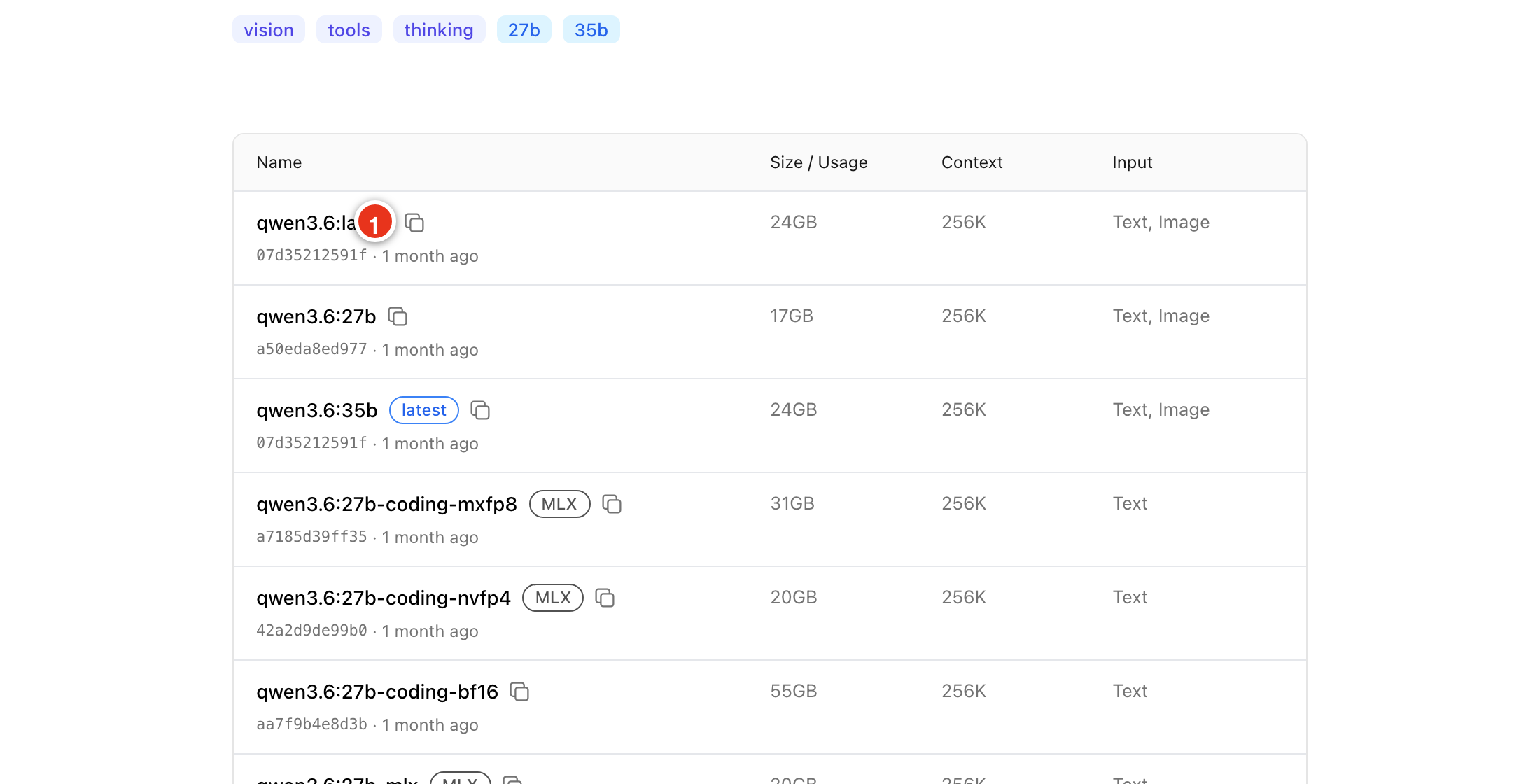
Task: Select the 20GB size of 27b-coding-nvfp4
Action: click(794, 597)
